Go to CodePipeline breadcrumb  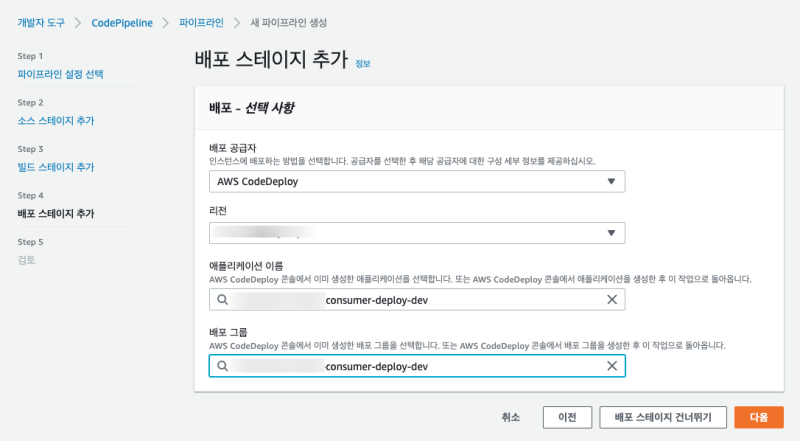tap(122, 22)
